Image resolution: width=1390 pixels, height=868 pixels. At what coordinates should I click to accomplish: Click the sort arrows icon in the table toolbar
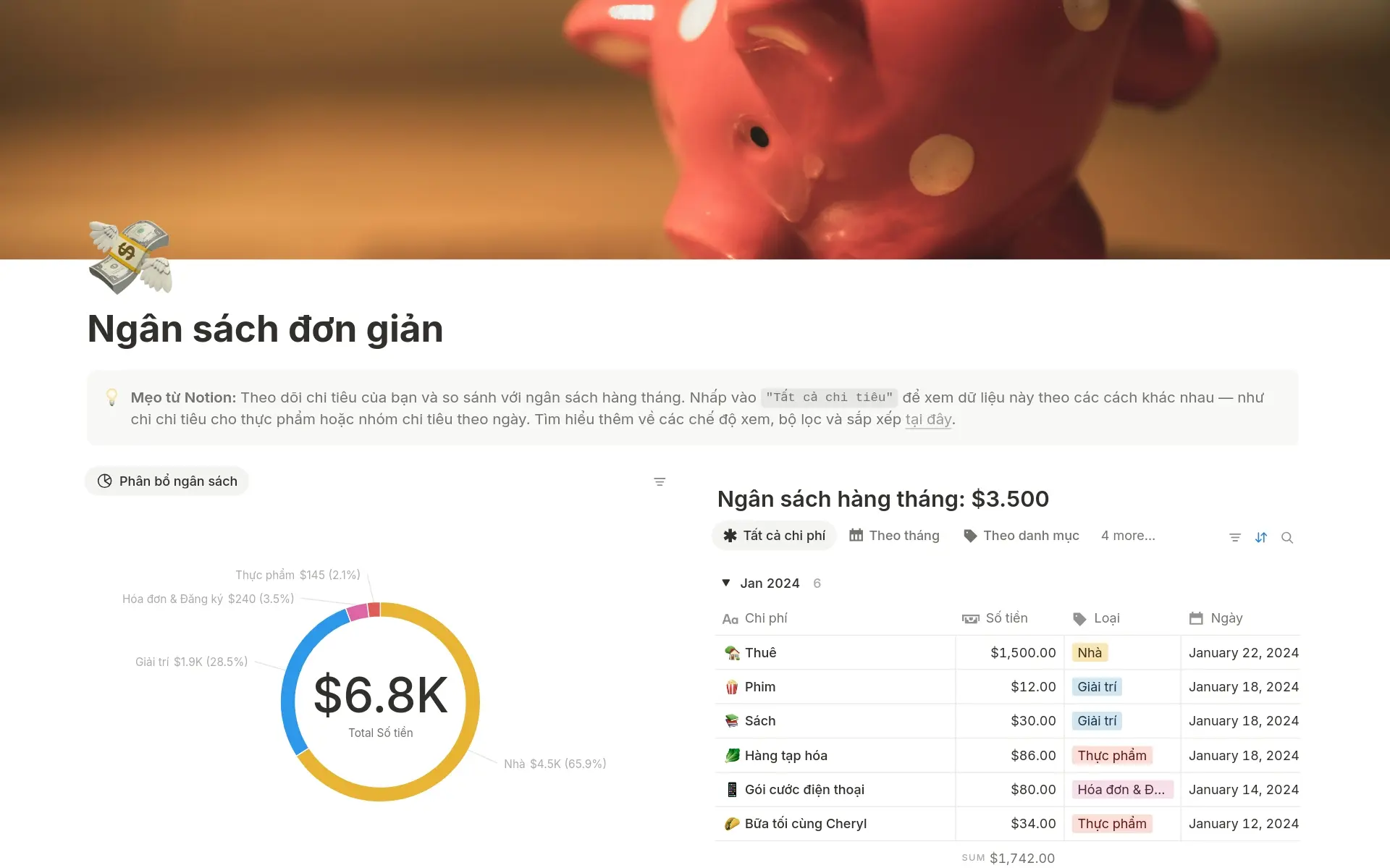click(1261, 537)
